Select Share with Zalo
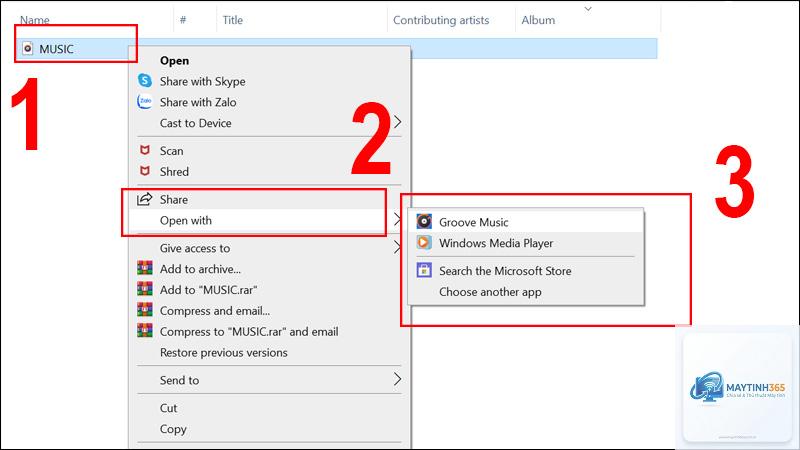Viewport: 800px width, 450px height. [x=198, y=102]
